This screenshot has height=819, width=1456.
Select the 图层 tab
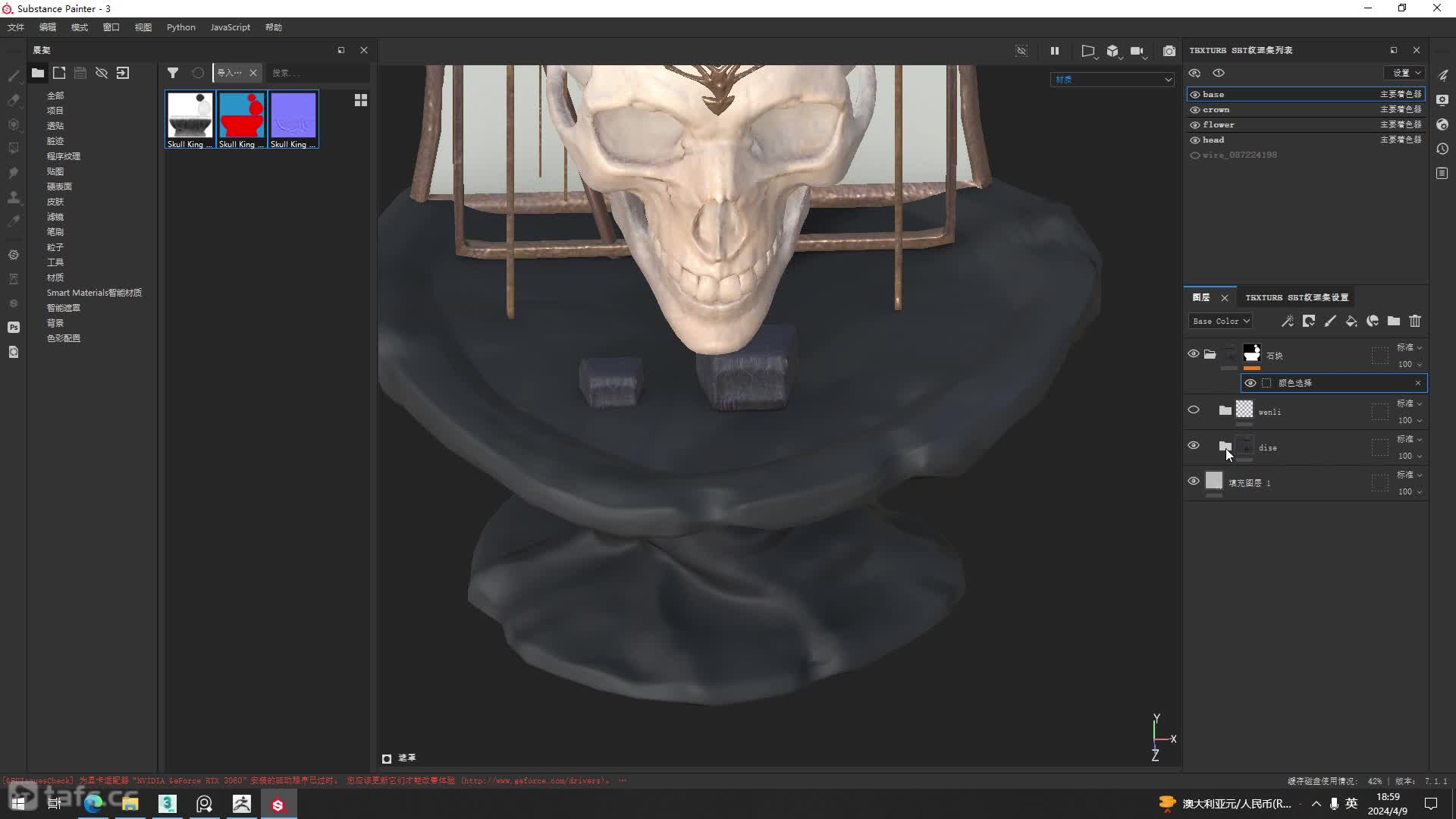coord(1201,297)
